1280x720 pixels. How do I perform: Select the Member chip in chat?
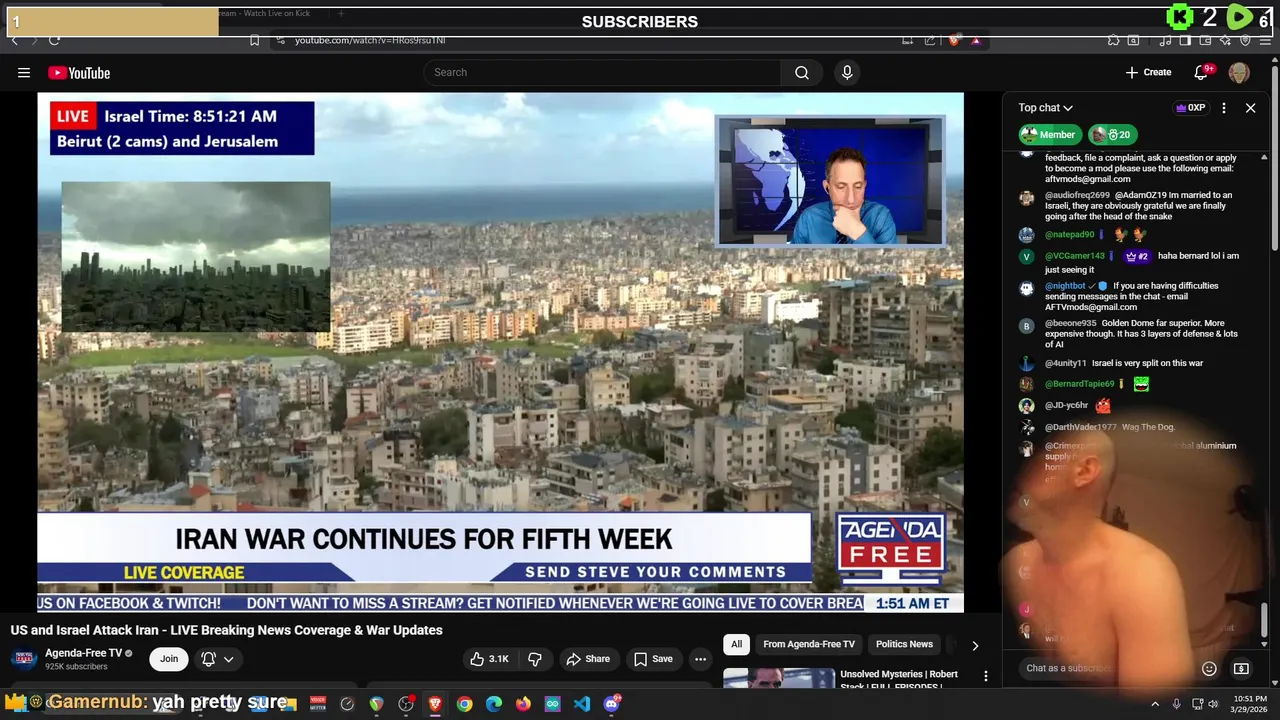point(1050,134)
